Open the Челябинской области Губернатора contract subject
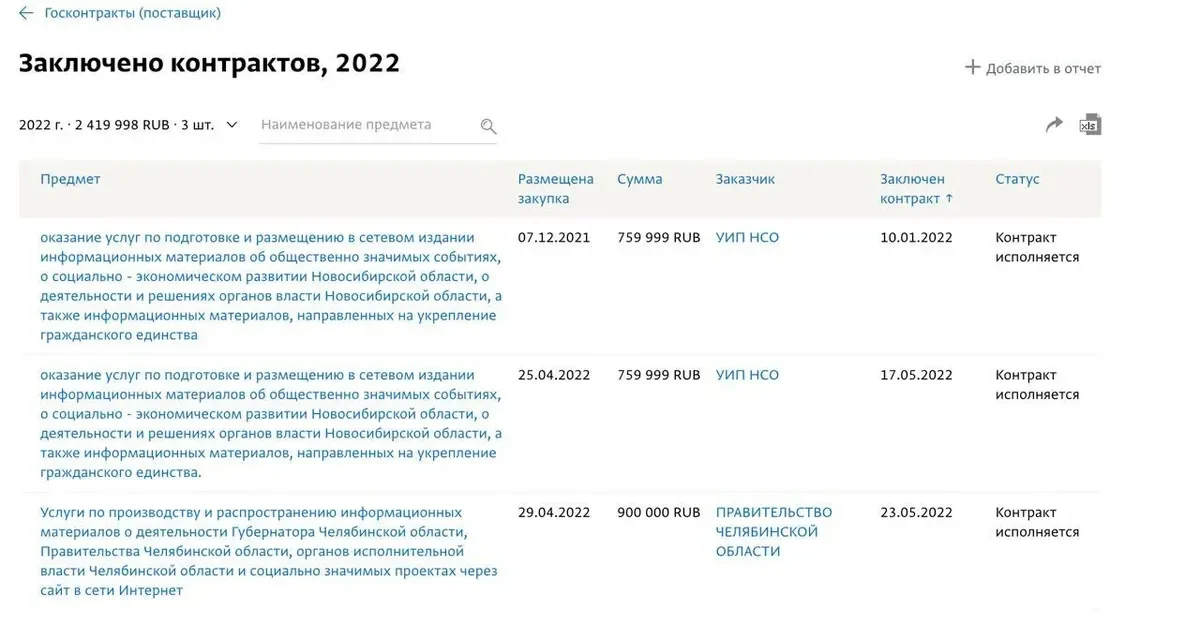This screenshot has width=1200, height=639. (270, 551)
